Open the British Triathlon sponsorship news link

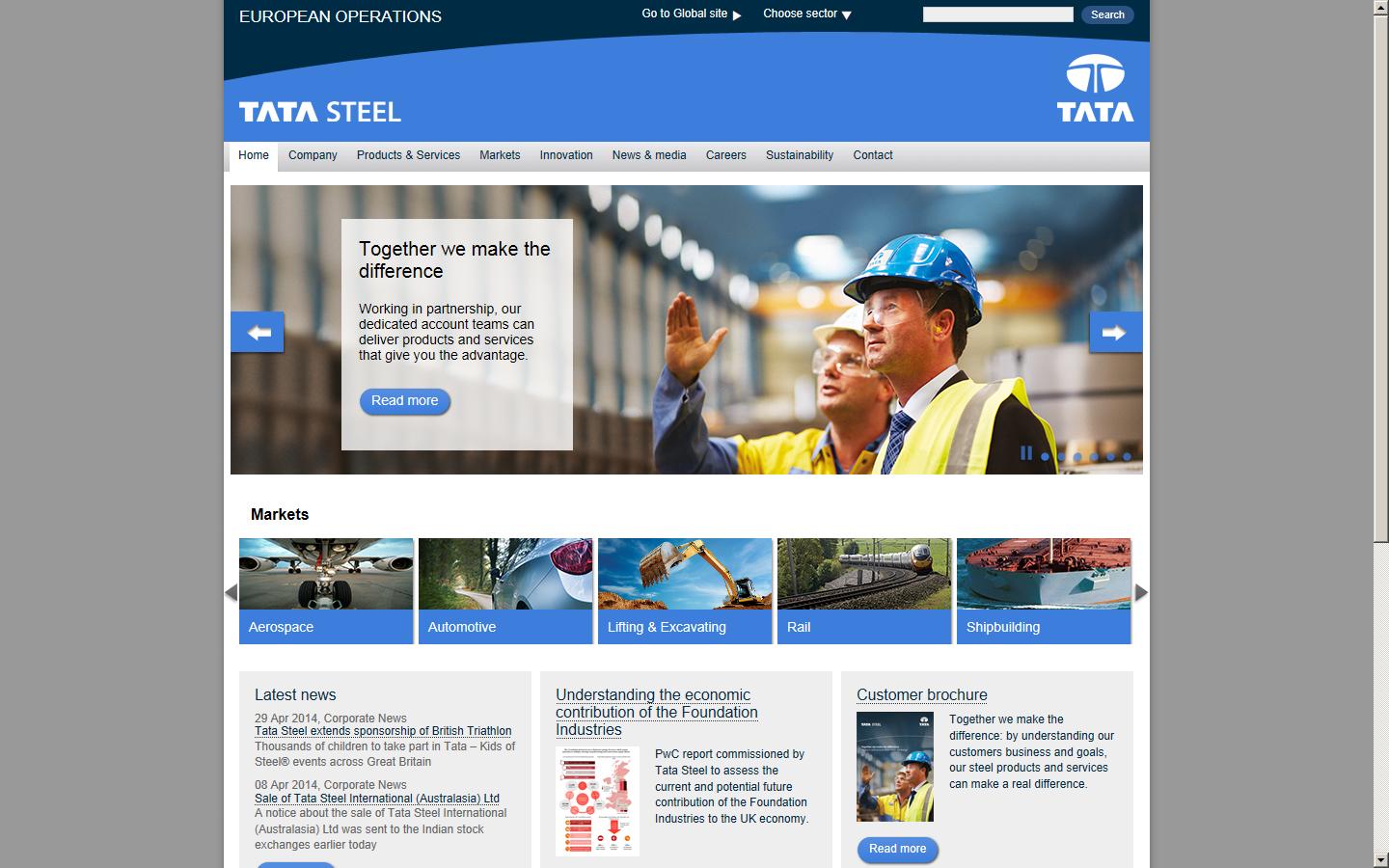tap(383, 731)
